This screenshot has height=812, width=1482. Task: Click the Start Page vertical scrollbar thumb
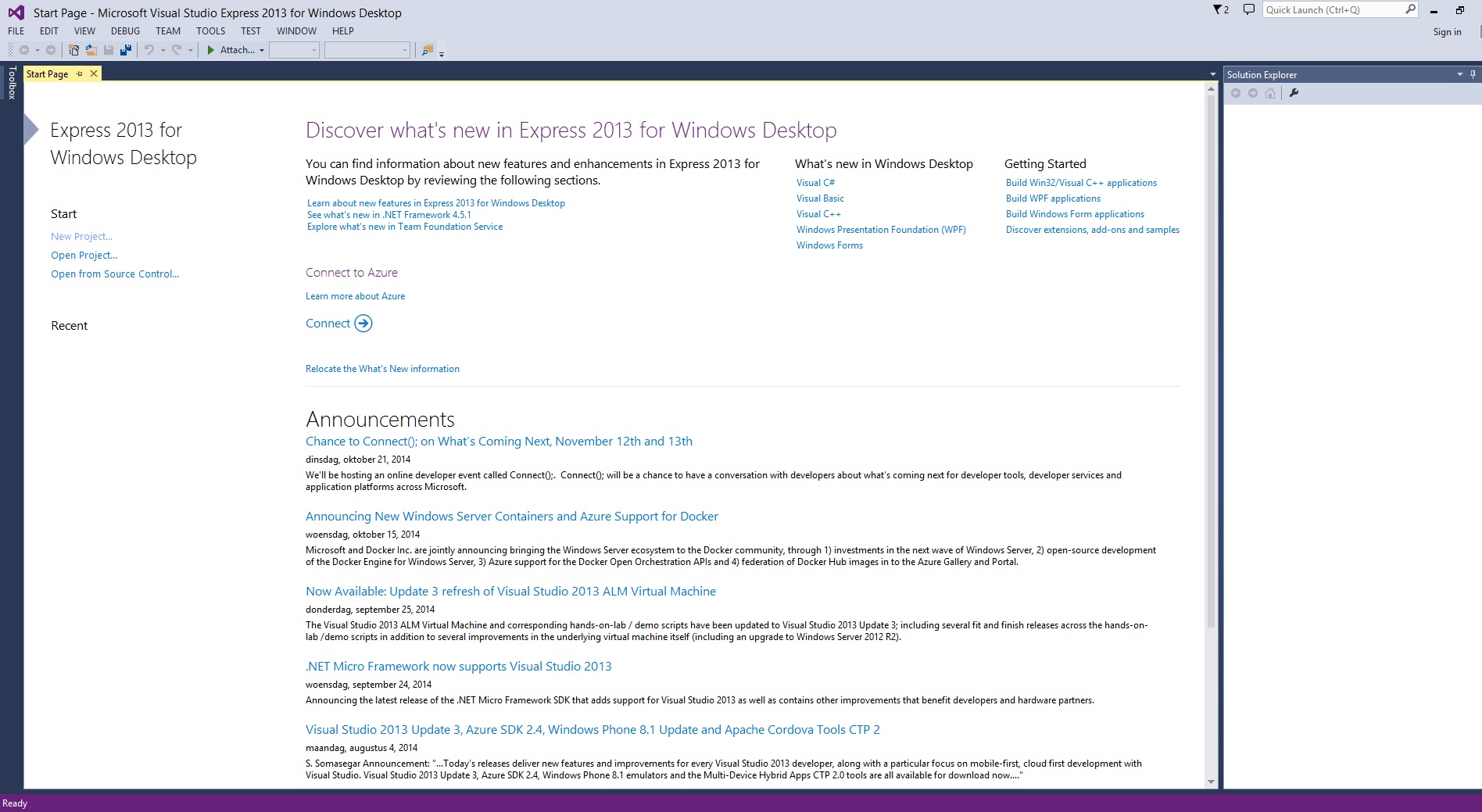[x=1211, y=361]
